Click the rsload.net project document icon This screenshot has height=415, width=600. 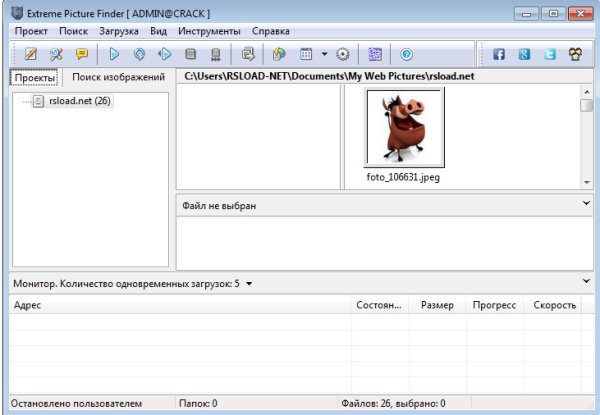[x=38, y=101]
